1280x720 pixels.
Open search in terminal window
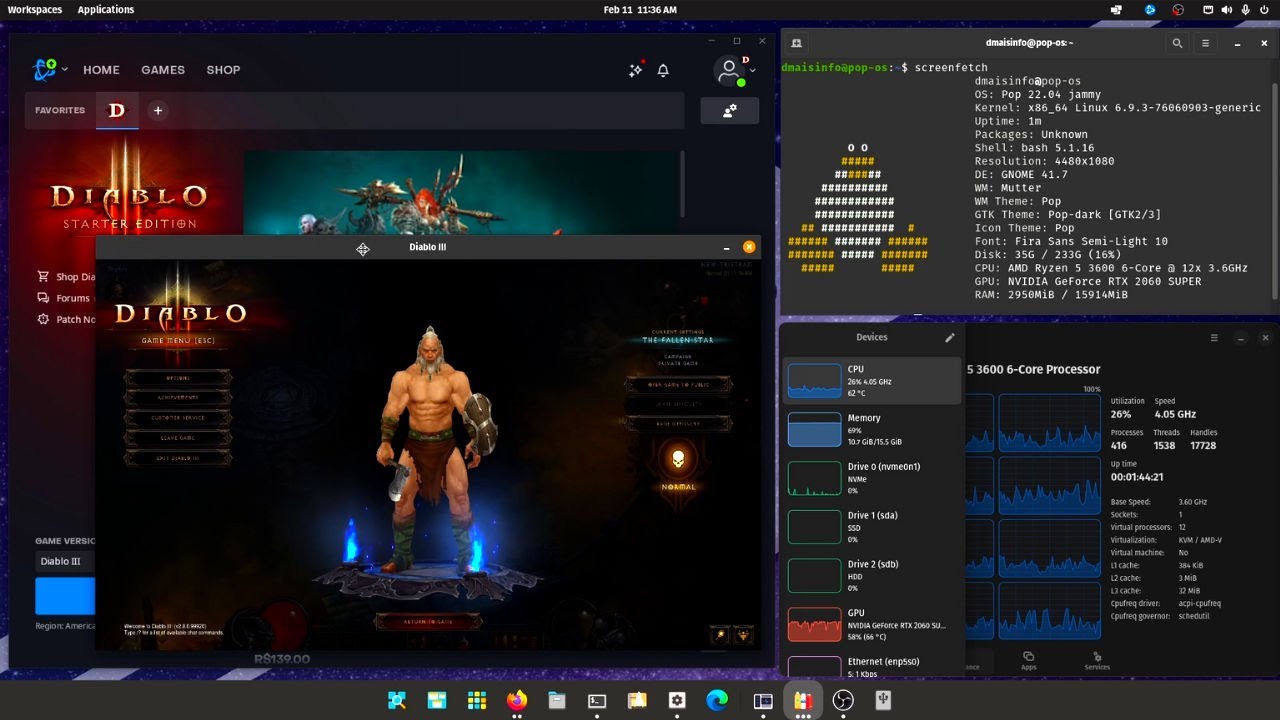click(x=1177, y=43)
